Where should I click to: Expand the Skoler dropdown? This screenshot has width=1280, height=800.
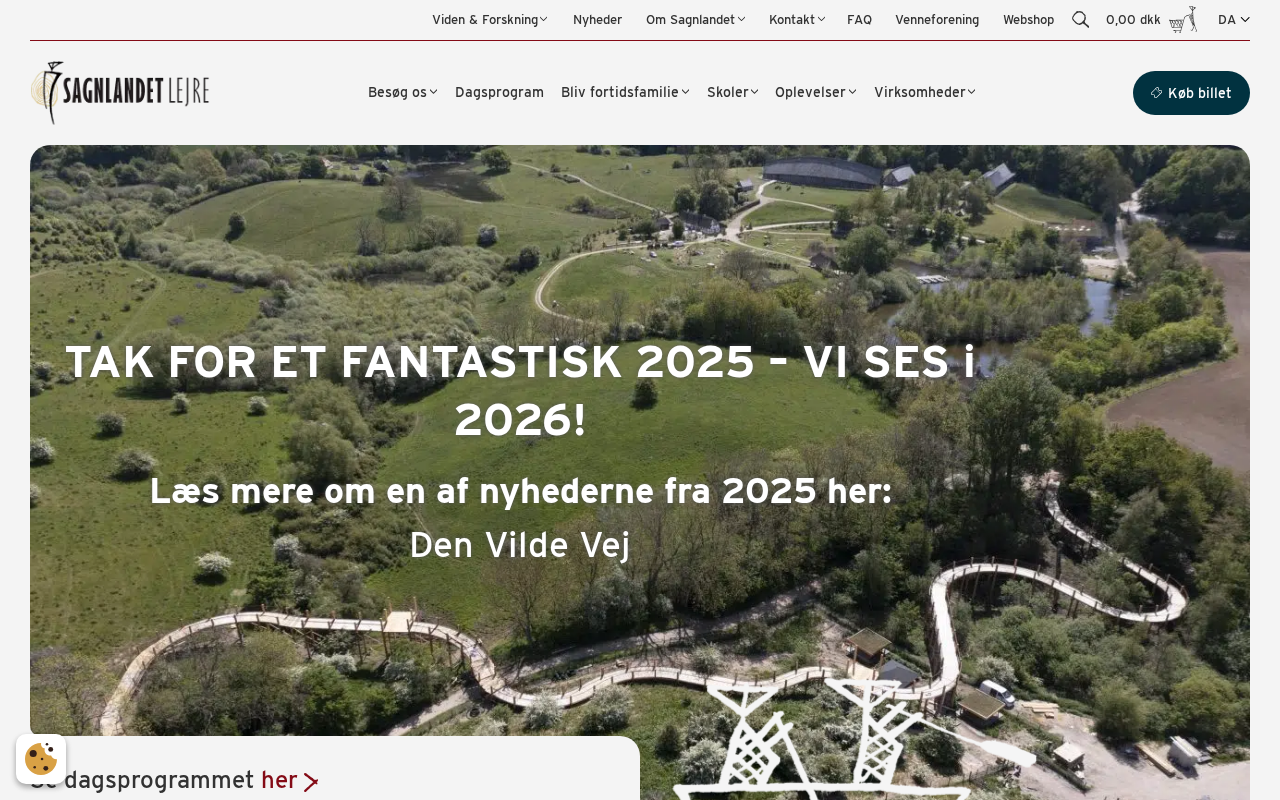pyautogui.click(x=732, y=92)
